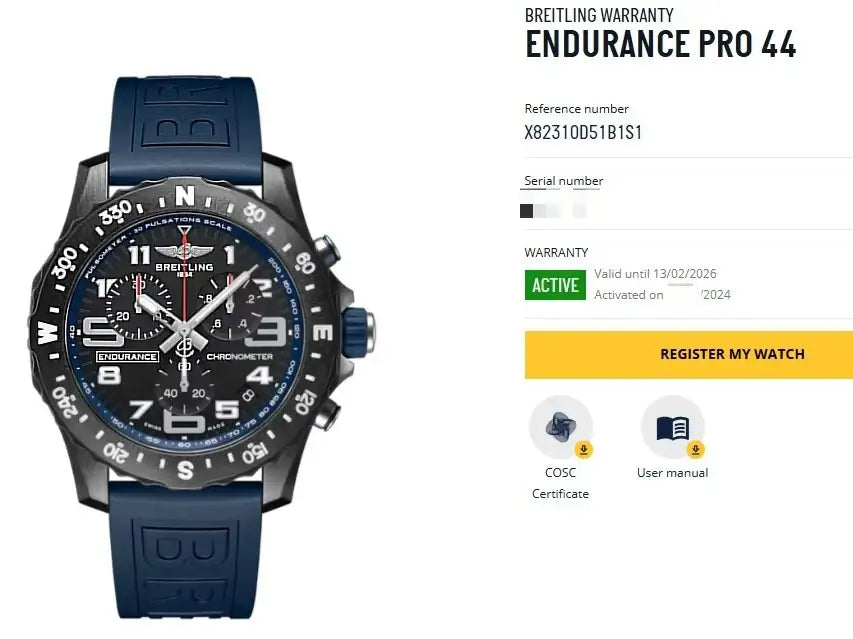Download the COSC Certificate icon
Viewport: 853px width, 639px height.
[x=561, y=427]
